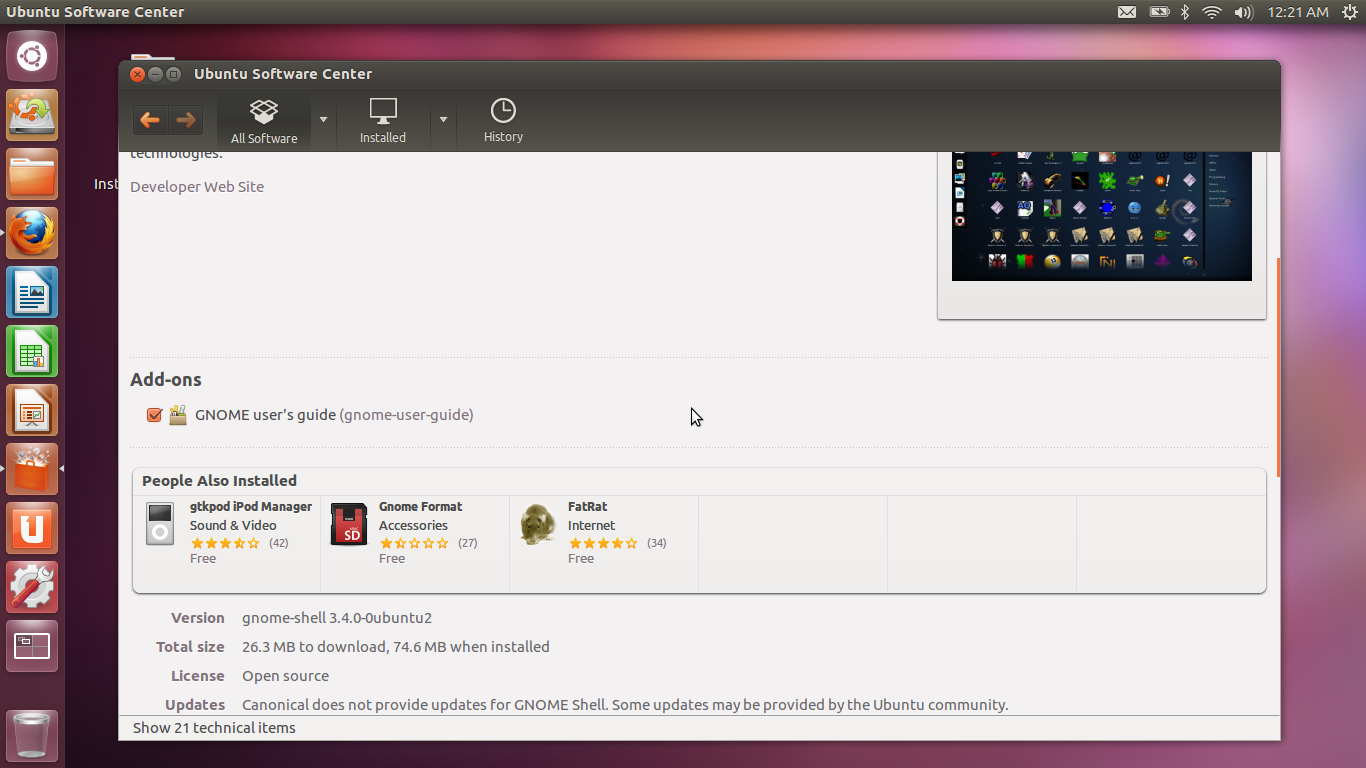Viewport: 1366px width, 768px height.
Task: Open the All Software section
Action: click(x=264, y=122)
